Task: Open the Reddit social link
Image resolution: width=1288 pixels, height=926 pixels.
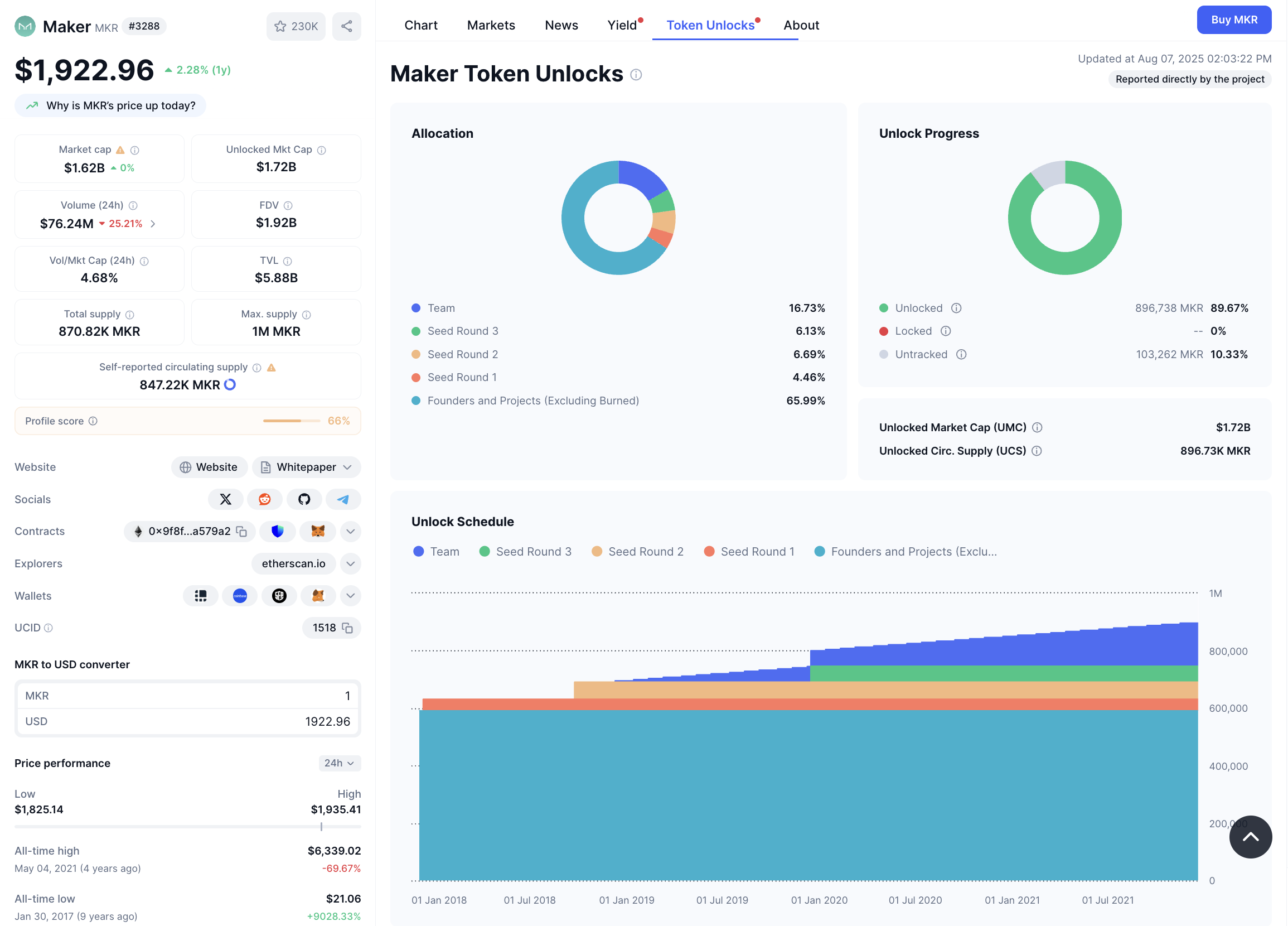Action: point(265,499)
